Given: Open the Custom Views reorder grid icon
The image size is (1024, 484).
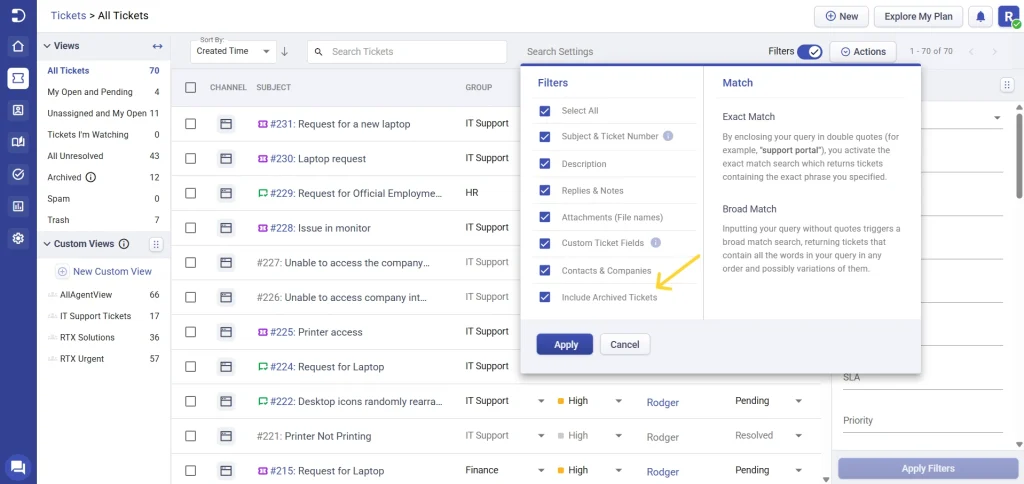Looking at the screenshot, I should pyautogui.click(x=155, y=244).
